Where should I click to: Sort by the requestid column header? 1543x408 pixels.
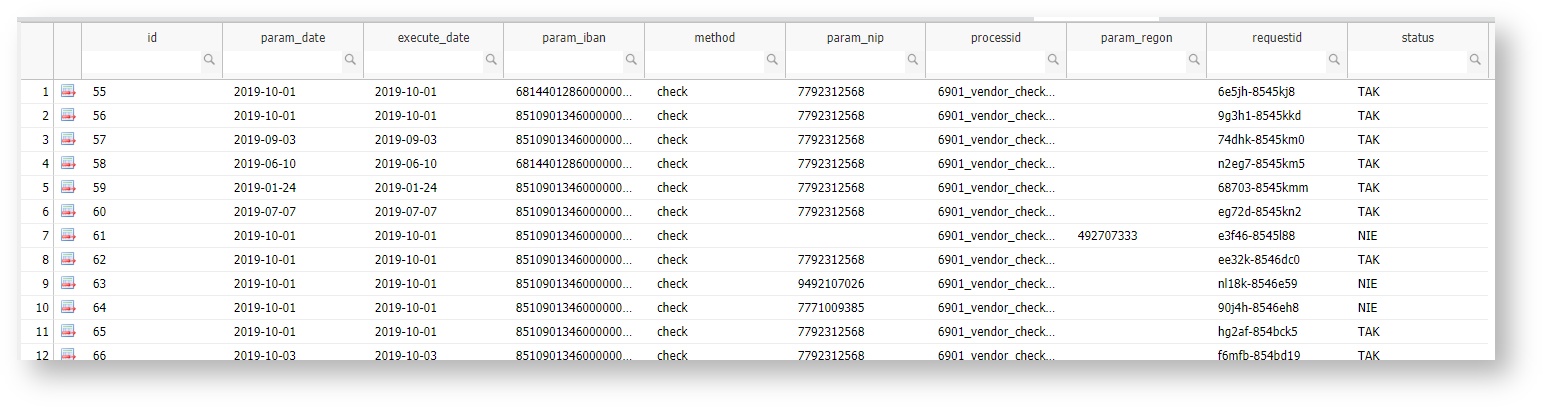click(1277, 38)
